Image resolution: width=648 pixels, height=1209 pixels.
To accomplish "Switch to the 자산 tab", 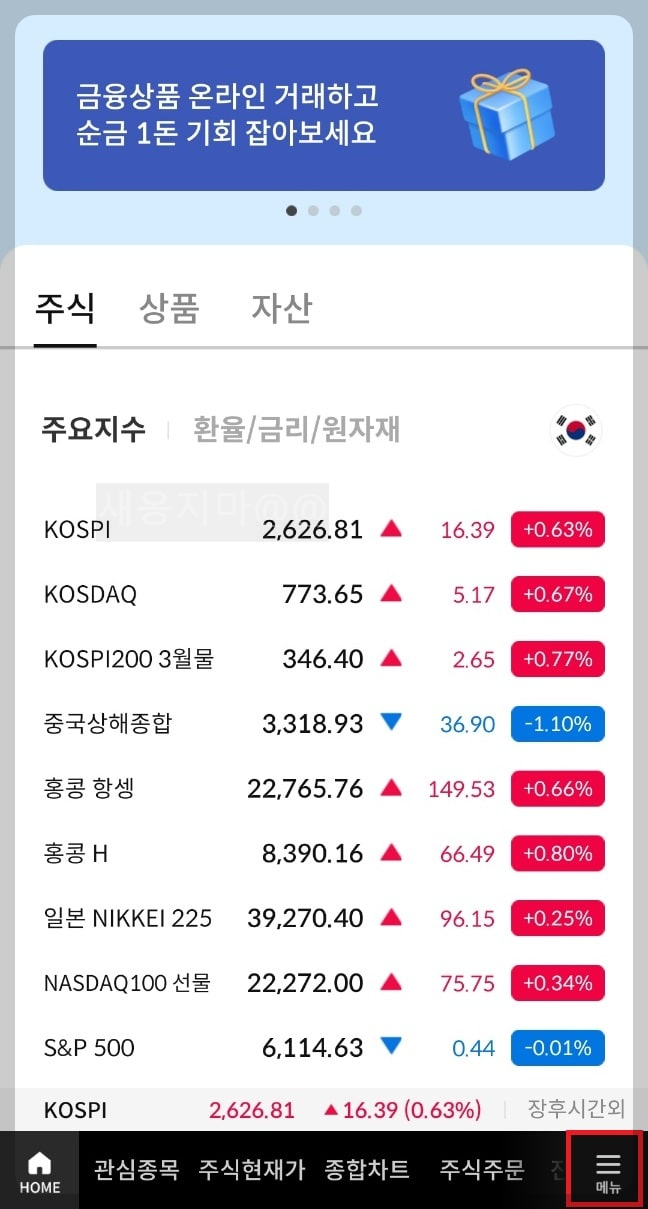I will point(281,309).
